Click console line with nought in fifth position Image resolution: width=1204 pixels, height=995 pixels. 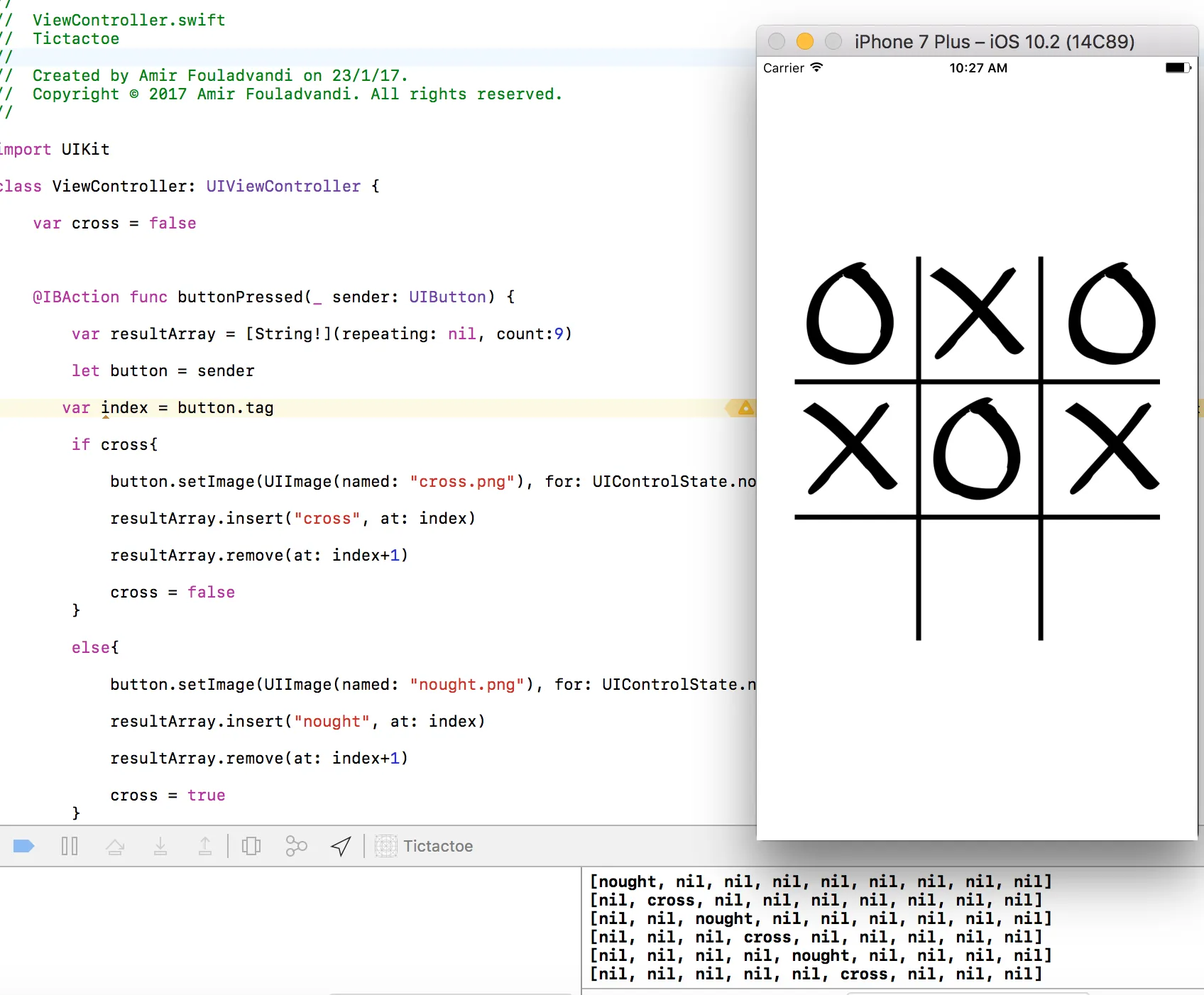point(821,955)
